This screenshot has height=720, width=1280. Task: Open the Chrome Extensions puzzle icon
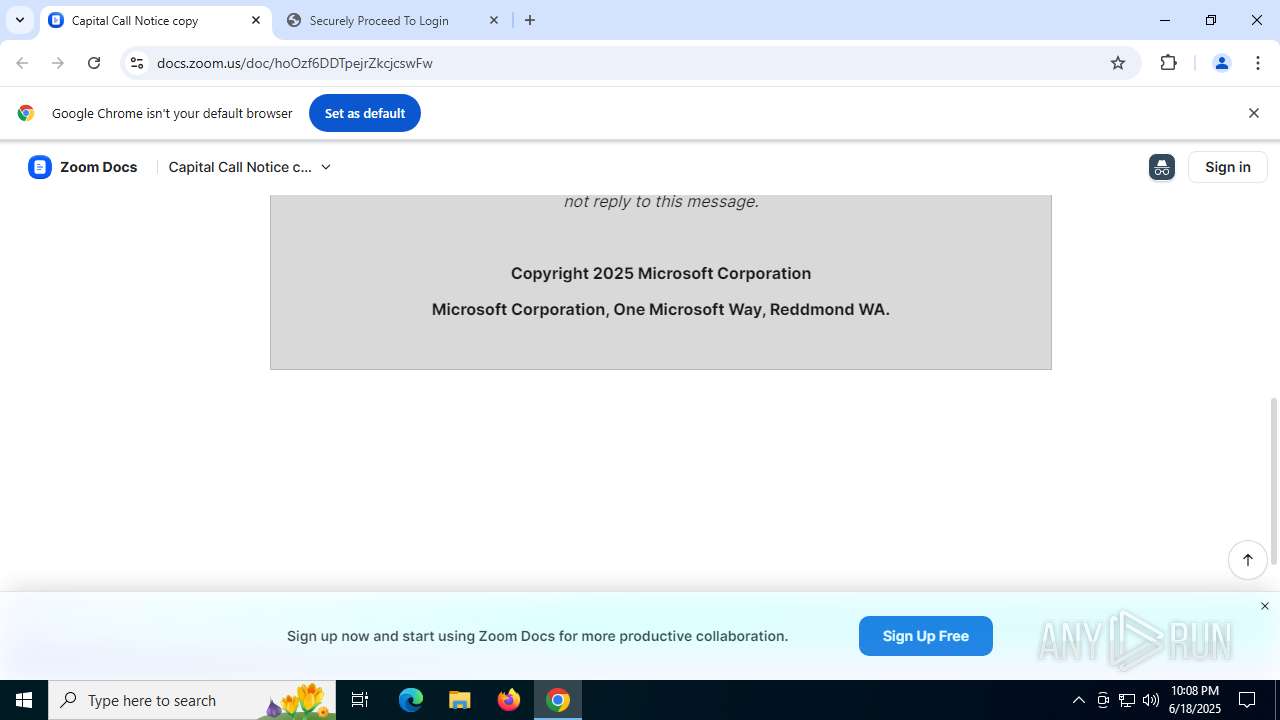(1168, 63)
